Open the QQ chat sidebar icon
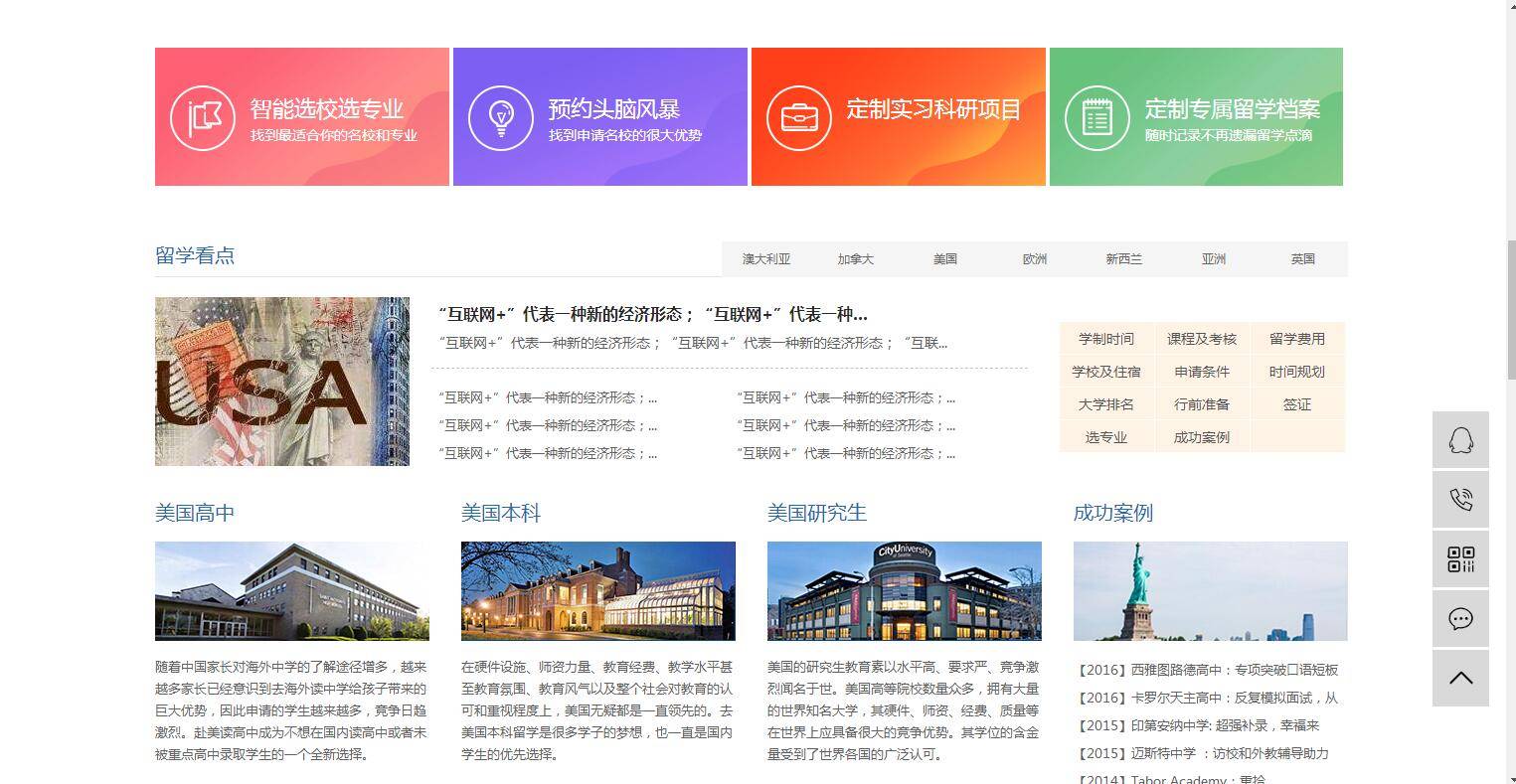Viewport: 1516px width, 784px height. (1460, 440)
